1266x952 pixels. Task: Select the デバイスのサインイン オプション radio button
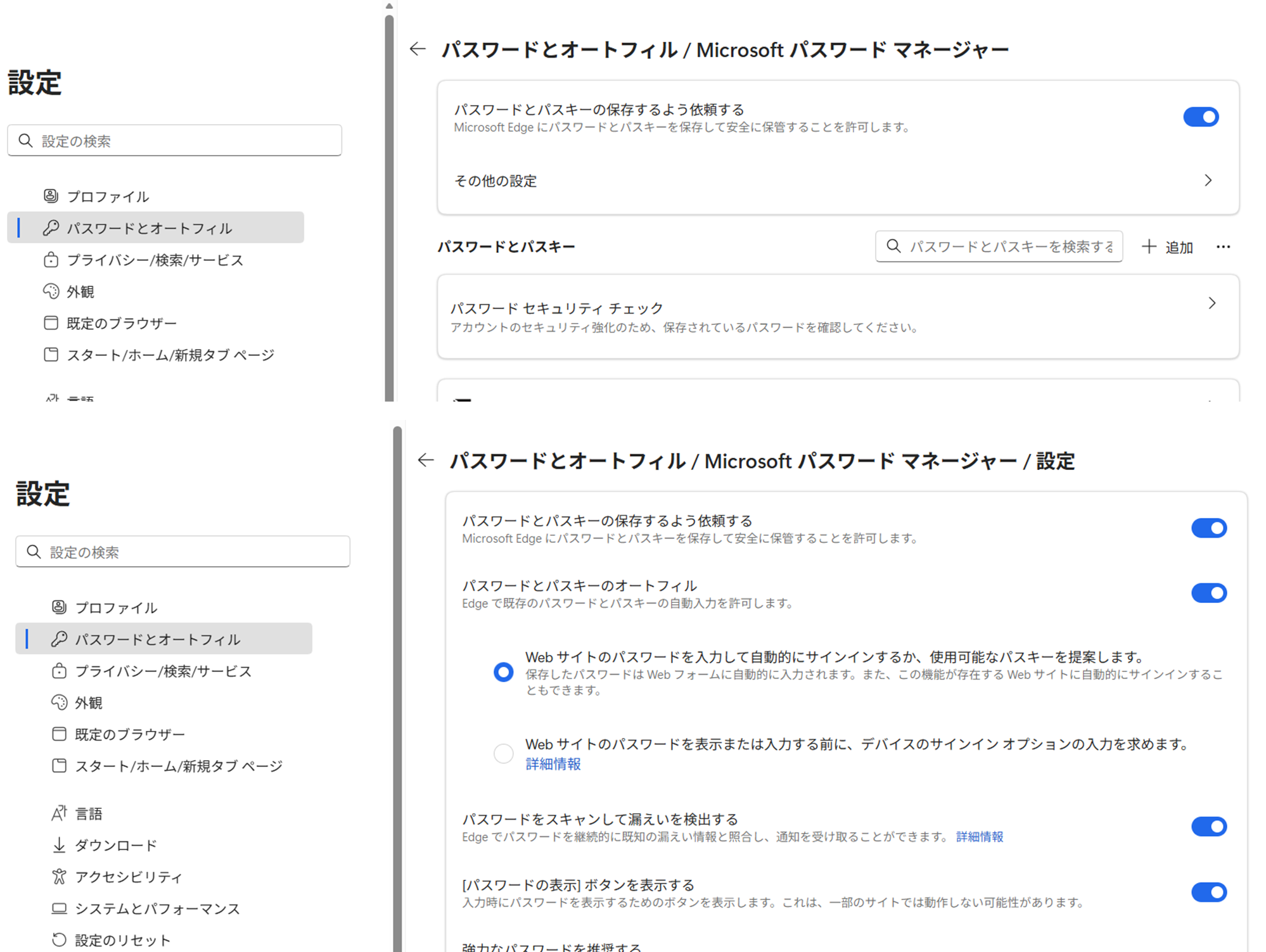tap(502, 754)
